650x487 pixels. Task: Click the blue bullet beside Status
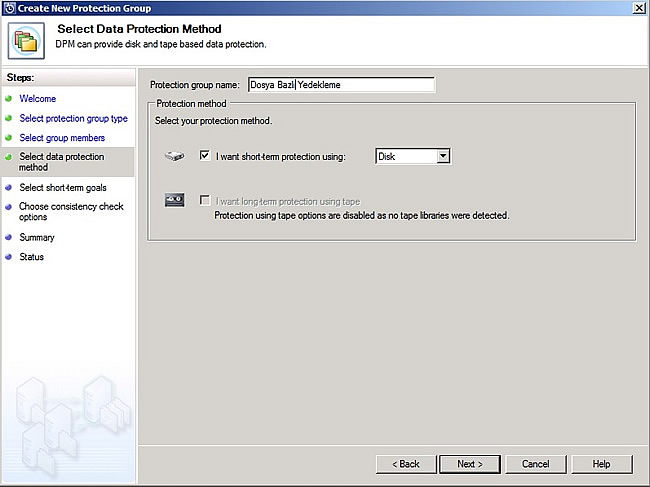pos(8,257)
